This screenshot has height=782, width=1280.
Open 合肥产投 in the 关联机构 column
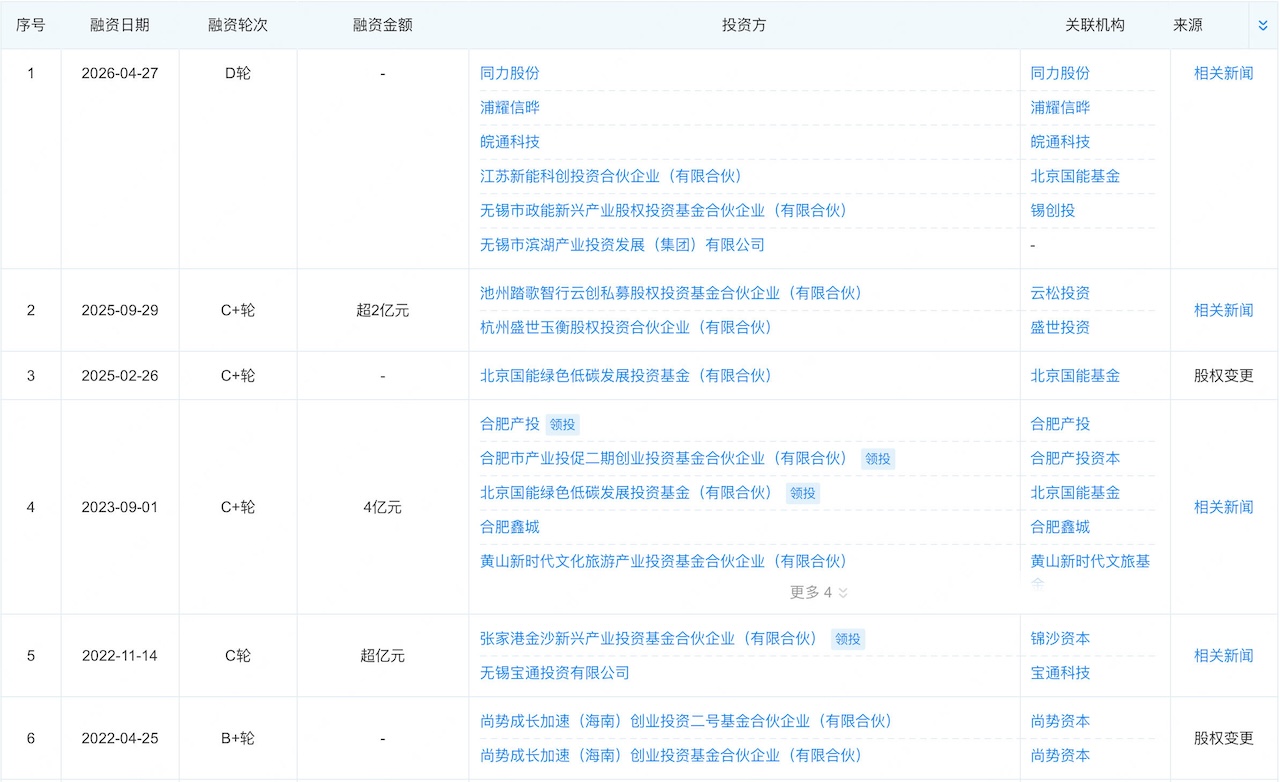[1061, 424]
